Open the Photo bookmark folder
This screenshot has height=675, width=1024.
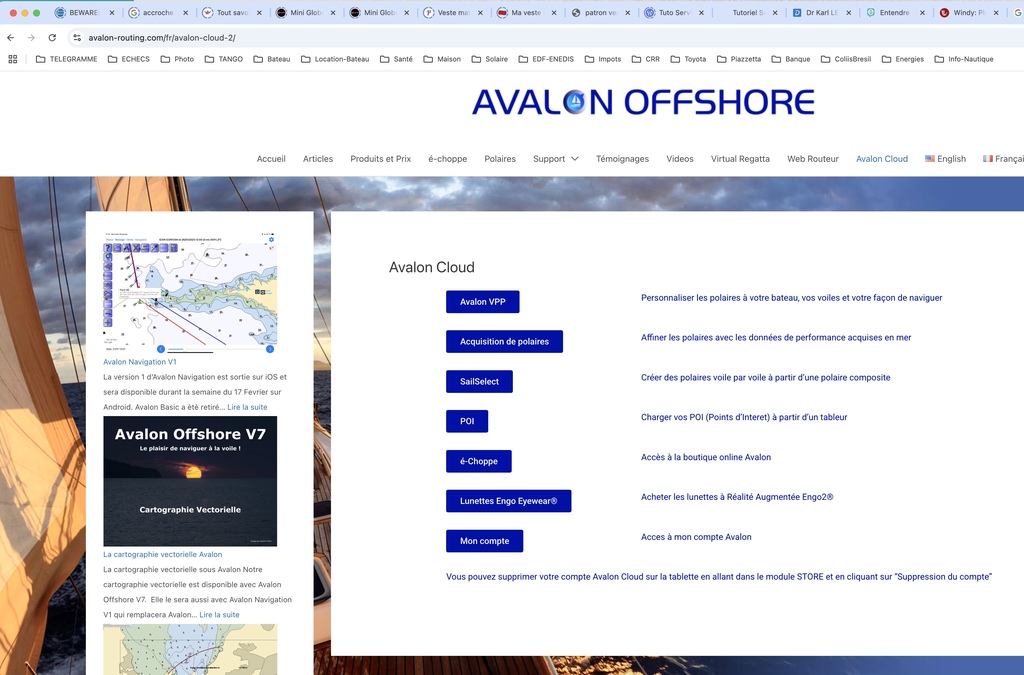click(177, 59)
